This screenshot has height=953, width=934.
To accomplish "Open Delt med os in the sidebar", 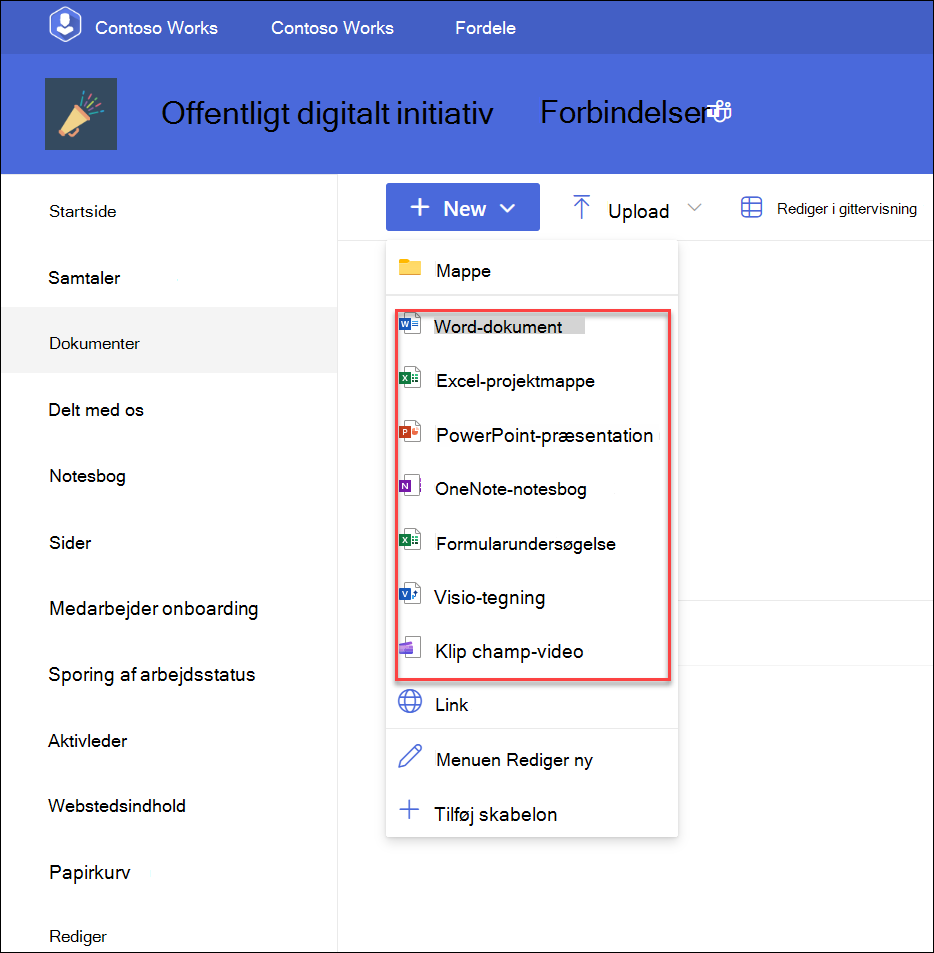I will pos(96,410).
